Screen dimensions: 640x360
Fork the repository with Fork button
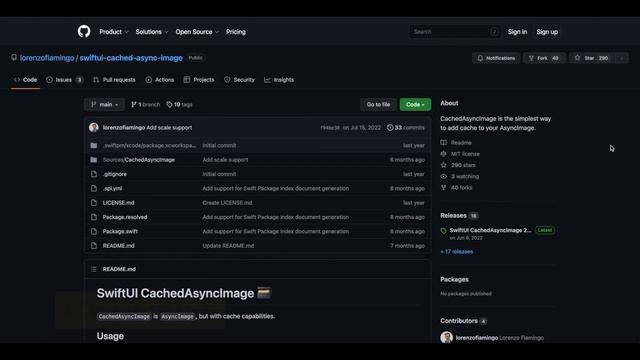544,58
